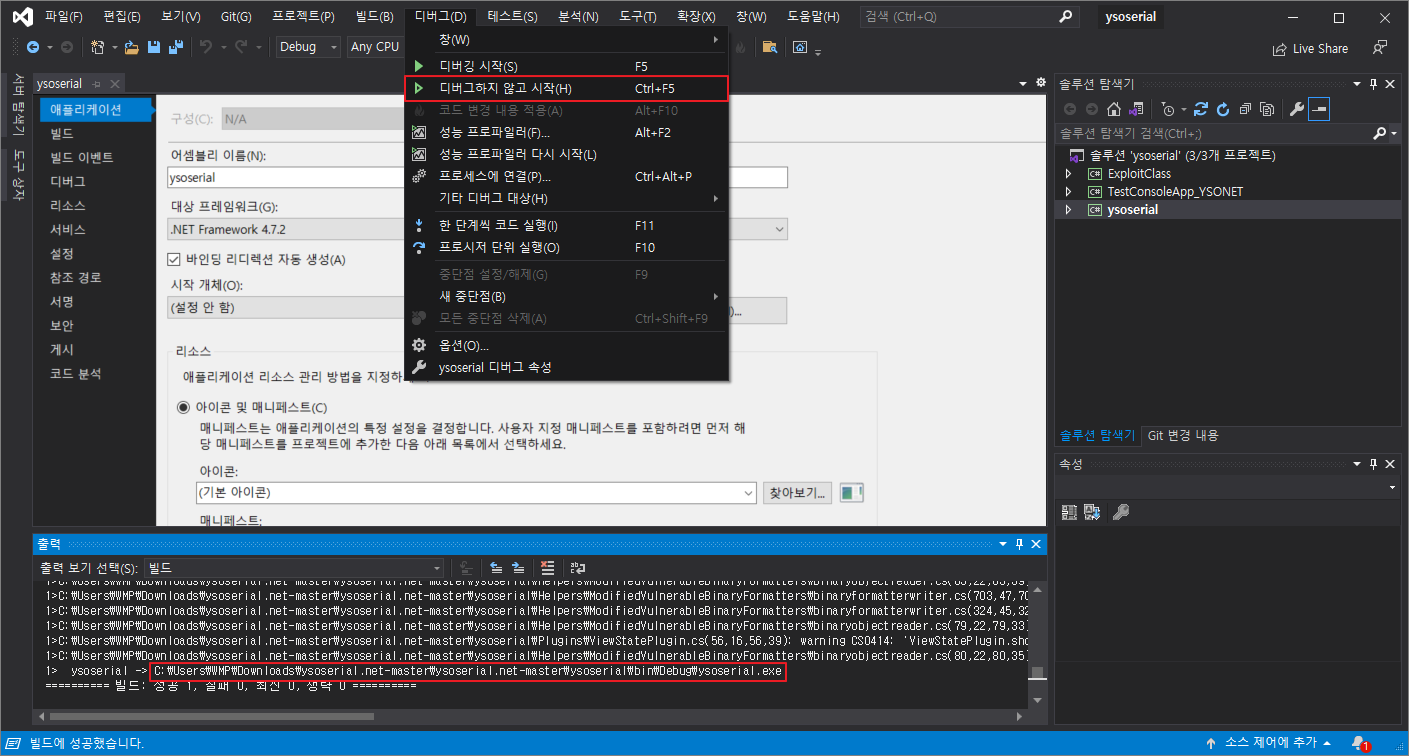This screenshot has width=1409, height=756.
Task: Click the pending changes filter clock icon
Action: [1170, 109]
